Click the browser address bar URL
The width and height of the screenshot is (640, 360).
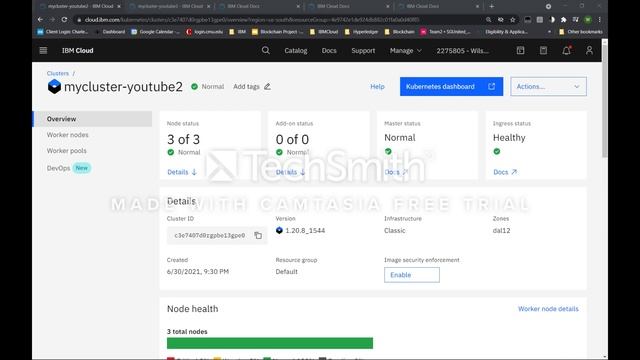pyautogui.click(x=252, y=20)
